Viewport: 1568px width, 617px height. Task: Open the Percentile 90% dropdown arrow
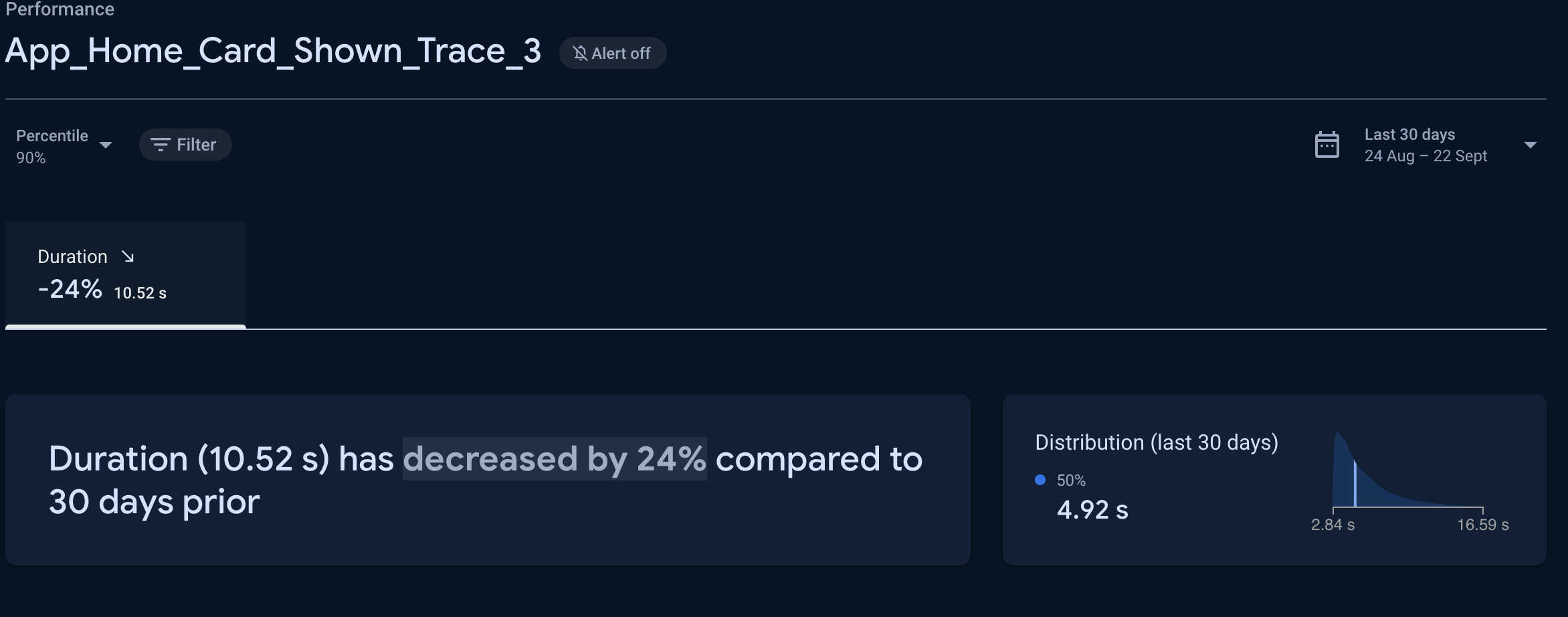[106, 145]
